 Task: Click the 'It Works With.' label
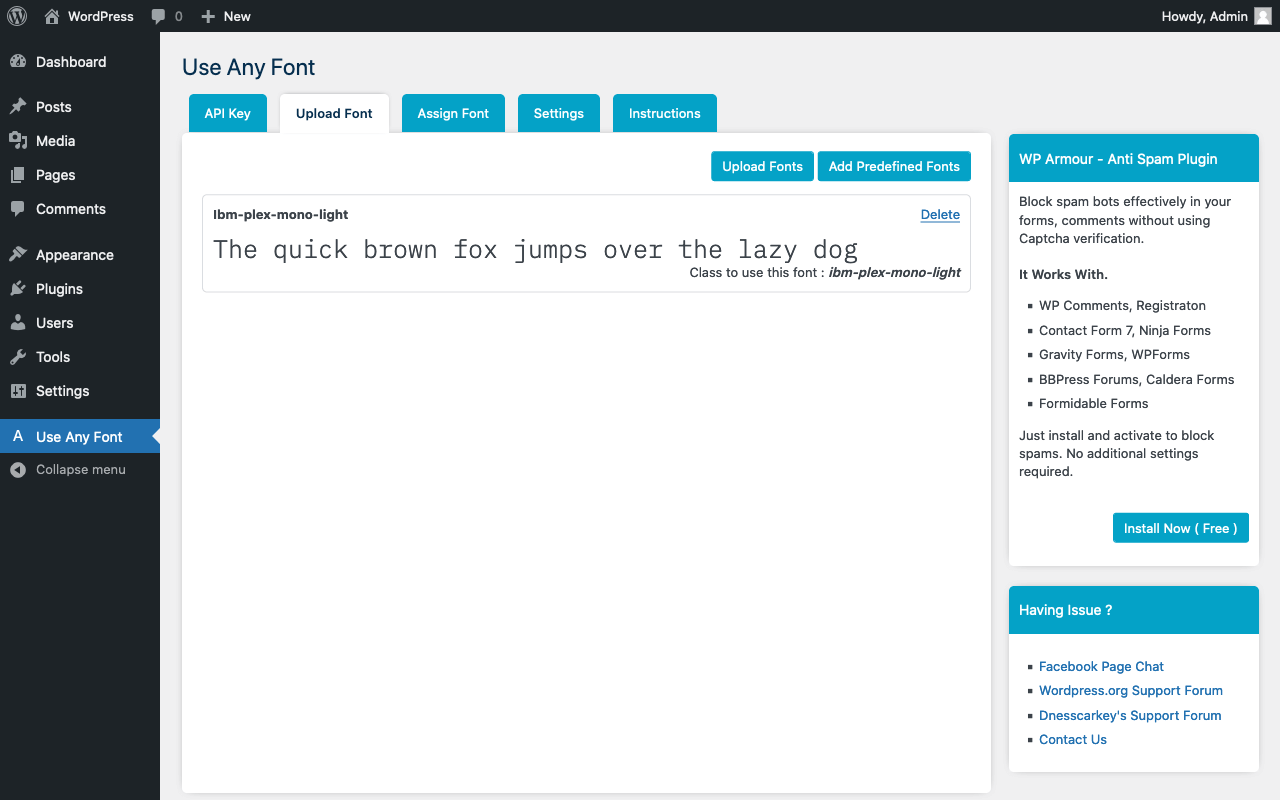(1064, 274)
